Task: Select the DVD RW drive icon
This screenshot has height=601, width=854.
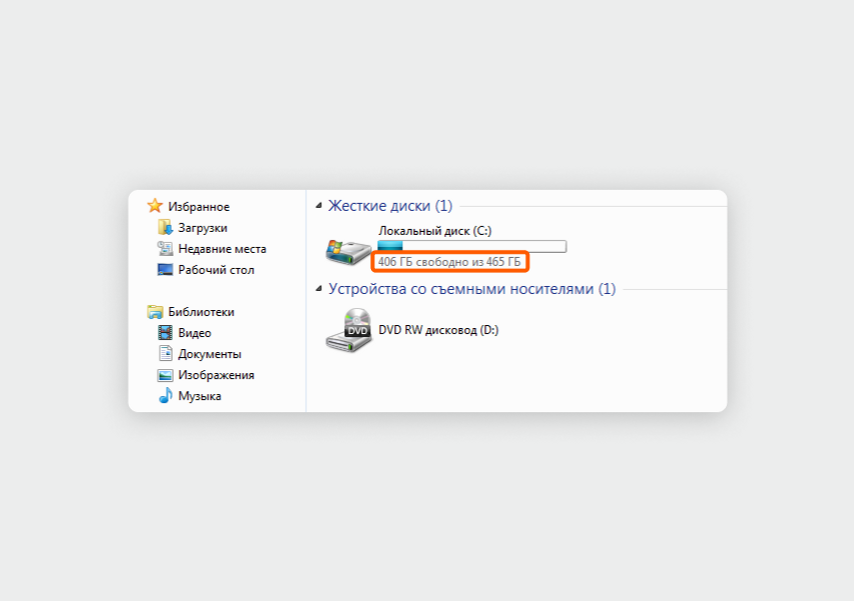Action: click(349, 330)
